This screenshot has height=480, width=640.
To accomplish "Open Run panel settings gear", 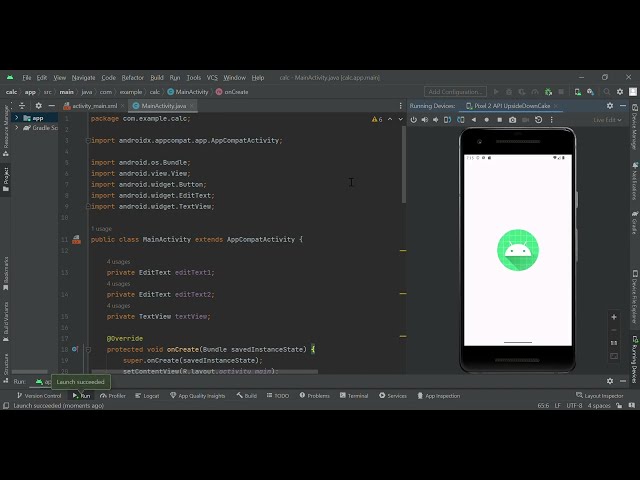I will (x=610, y=381).
